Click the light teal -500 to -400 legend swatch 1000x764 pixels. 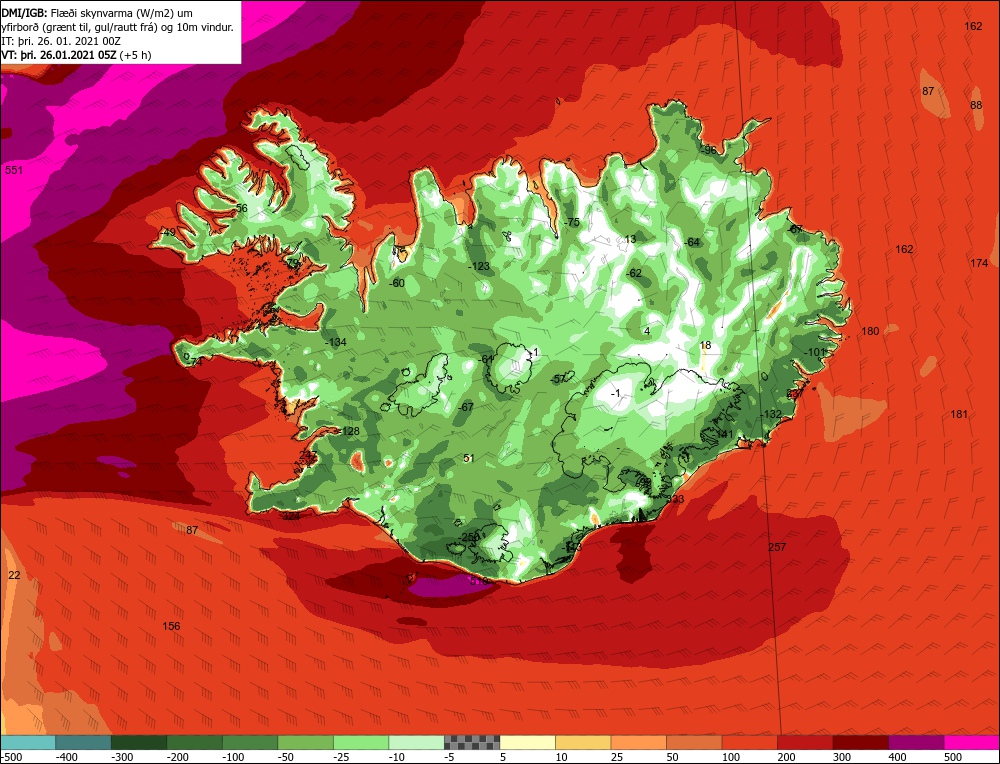28,742
